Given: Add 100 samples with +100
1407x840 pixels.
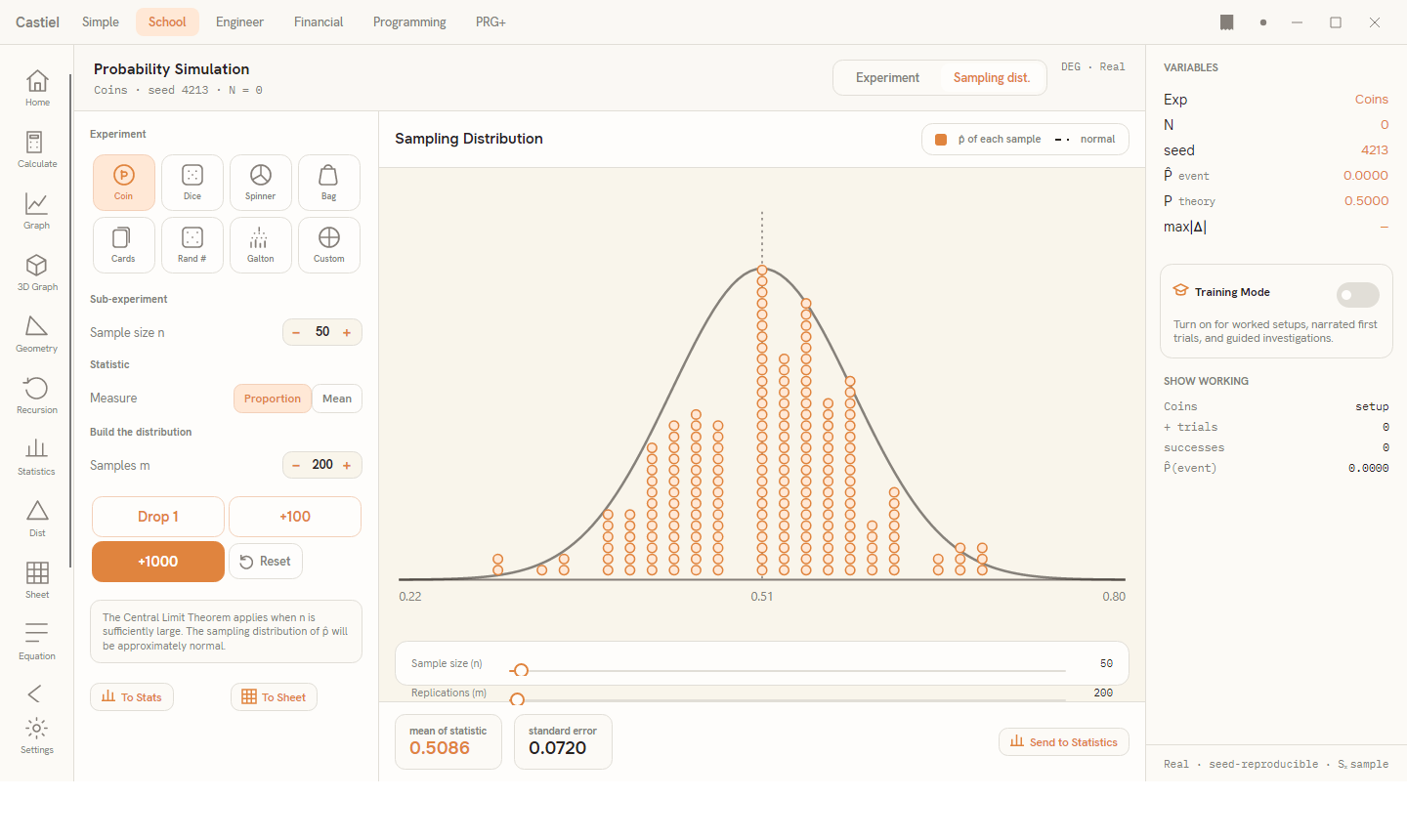Looking at the screenshot, I should tap(295, 517).
